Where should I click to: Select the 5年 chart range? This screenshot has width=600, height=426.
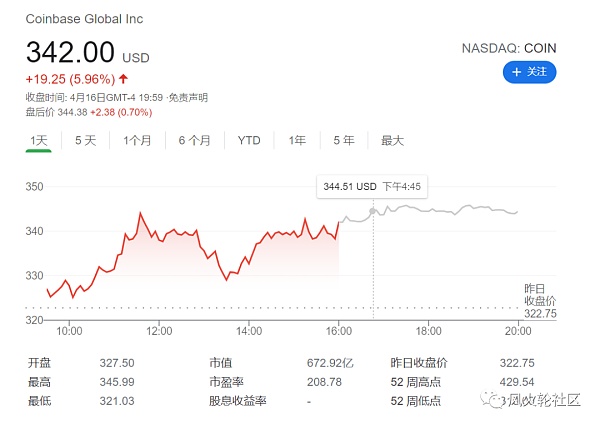[343, 141]
